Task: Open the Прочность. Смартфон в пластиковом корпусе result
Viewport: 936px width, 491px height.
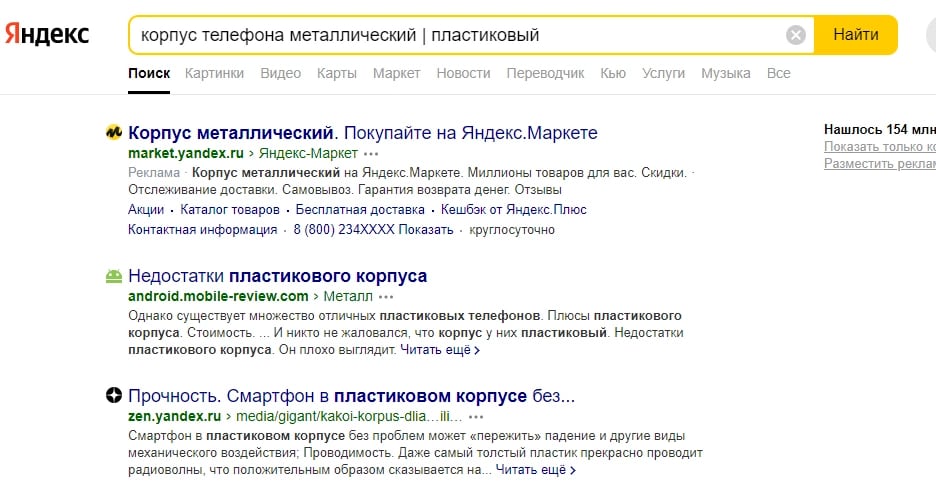Action: [351, 396]
